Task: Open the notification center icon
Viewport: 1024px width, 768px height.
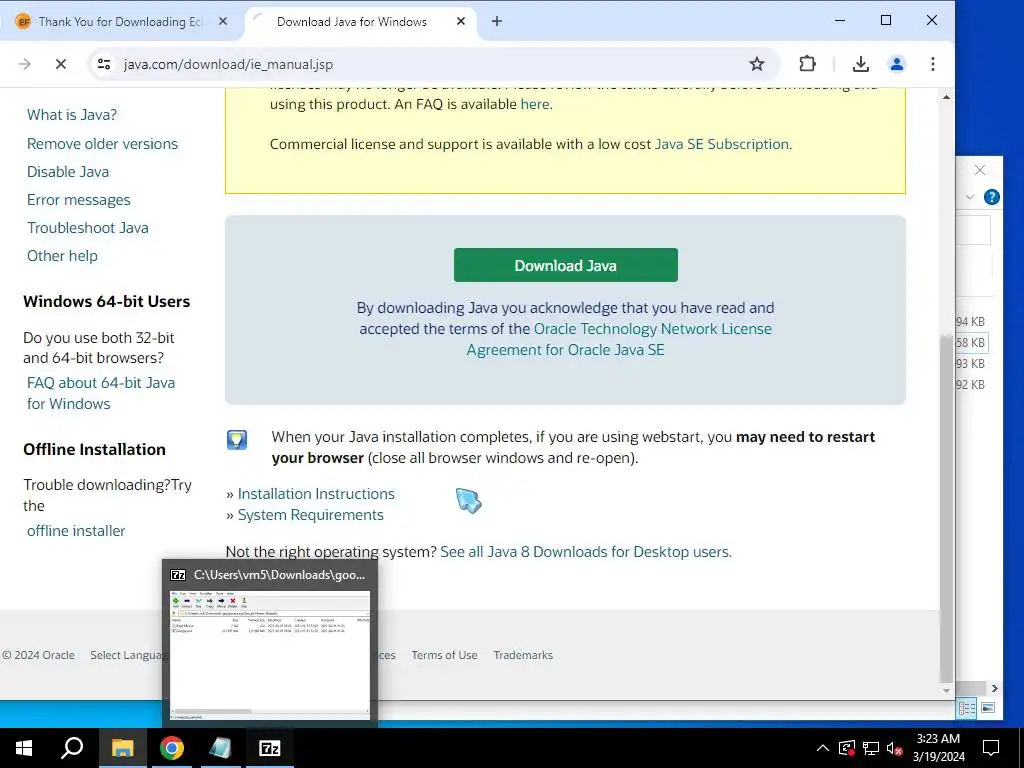Action: pyautogui.click(x=991, y=748)
